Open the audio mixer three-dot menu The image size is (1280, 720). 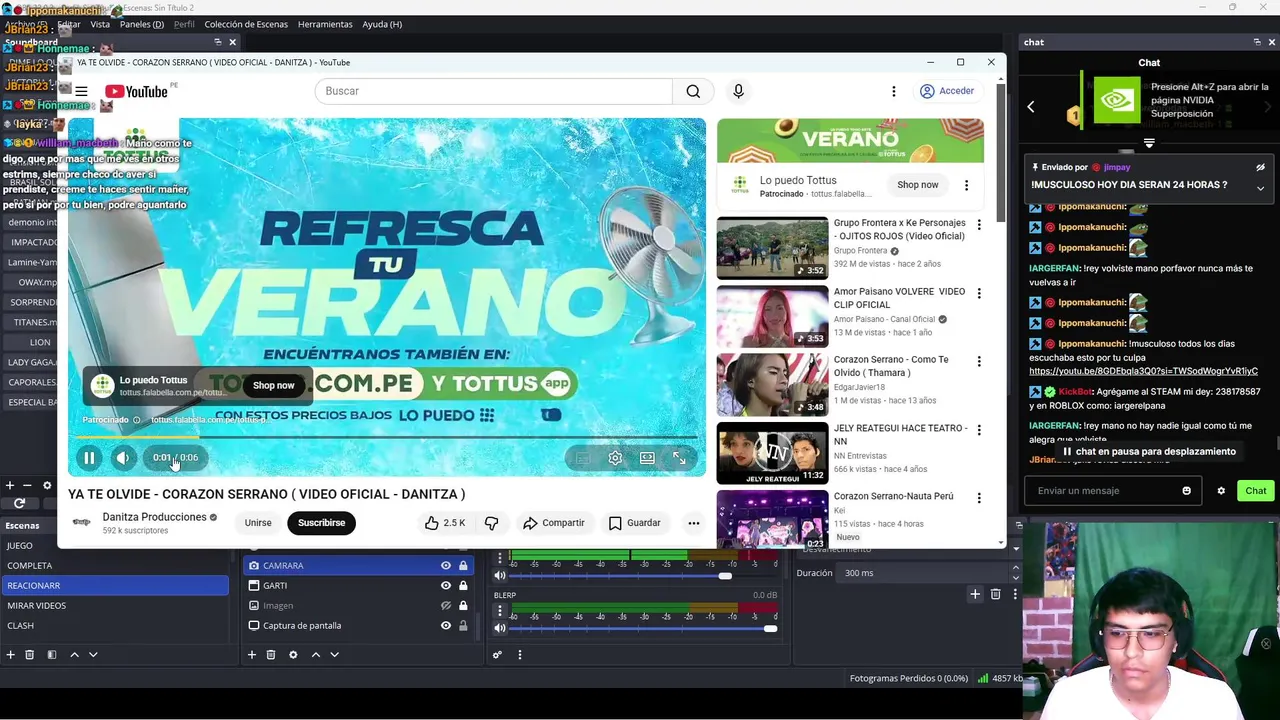[x=519, y=655]
